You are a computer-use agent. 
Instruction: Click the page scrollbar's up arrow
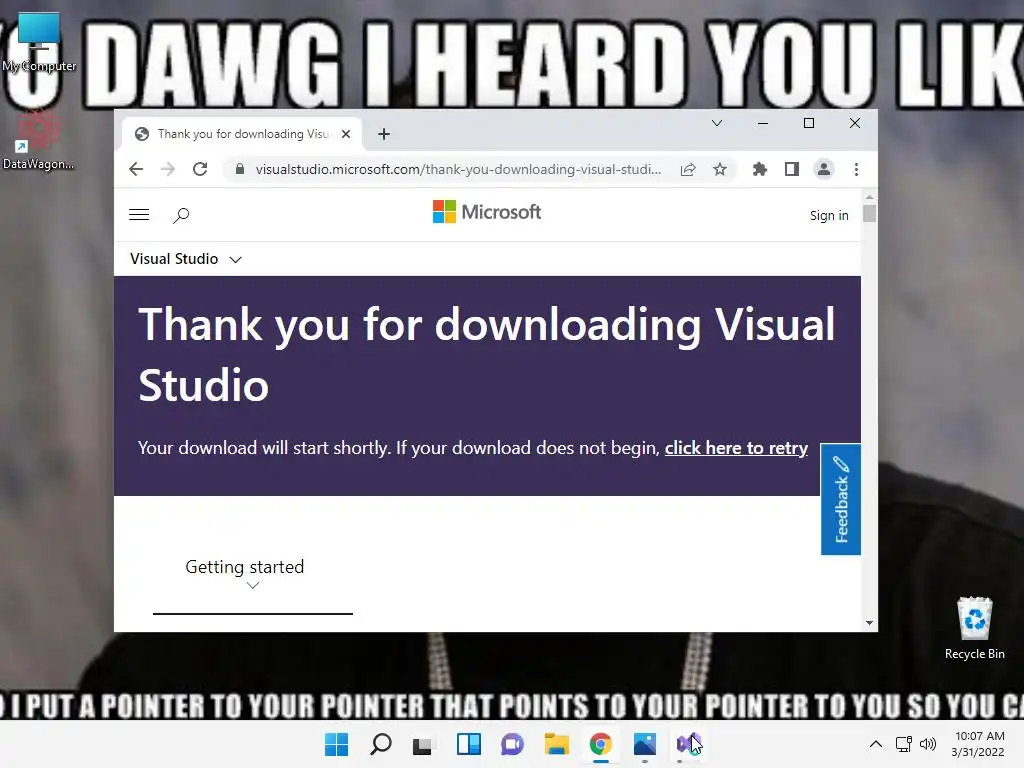[869, 197]
